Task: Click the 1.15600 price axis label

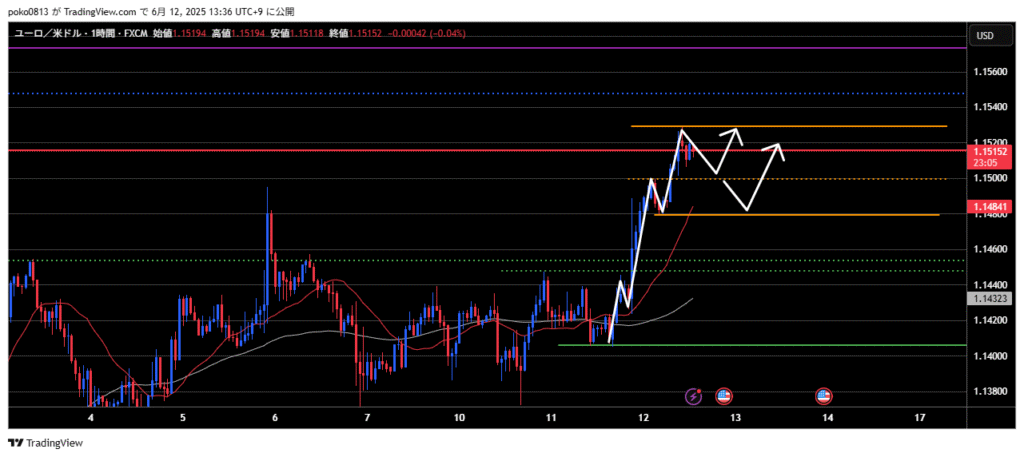Action: [992, 72]
